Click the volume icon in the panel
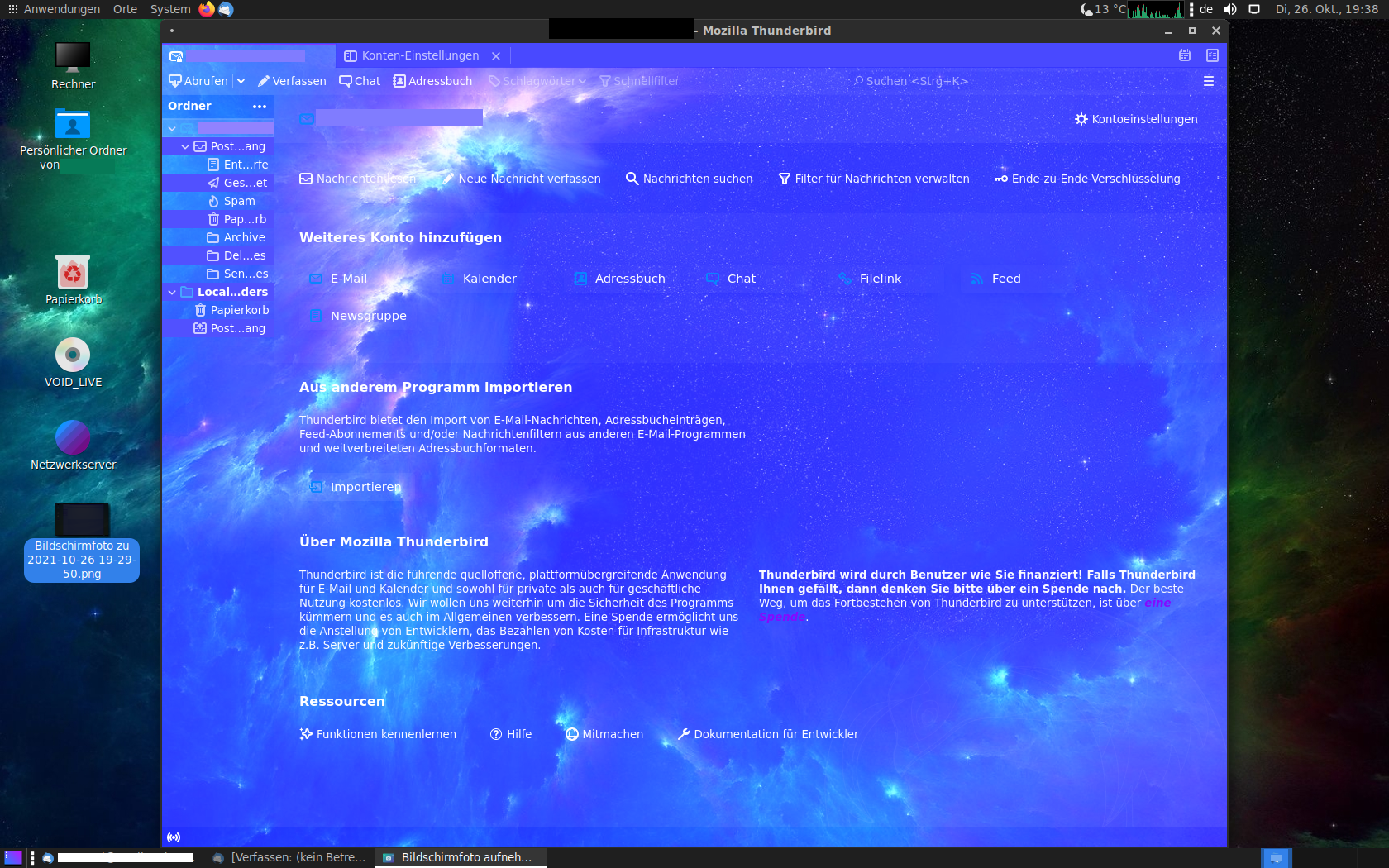This screenshot has width=1389, height=868. (x=1231, y=9)
